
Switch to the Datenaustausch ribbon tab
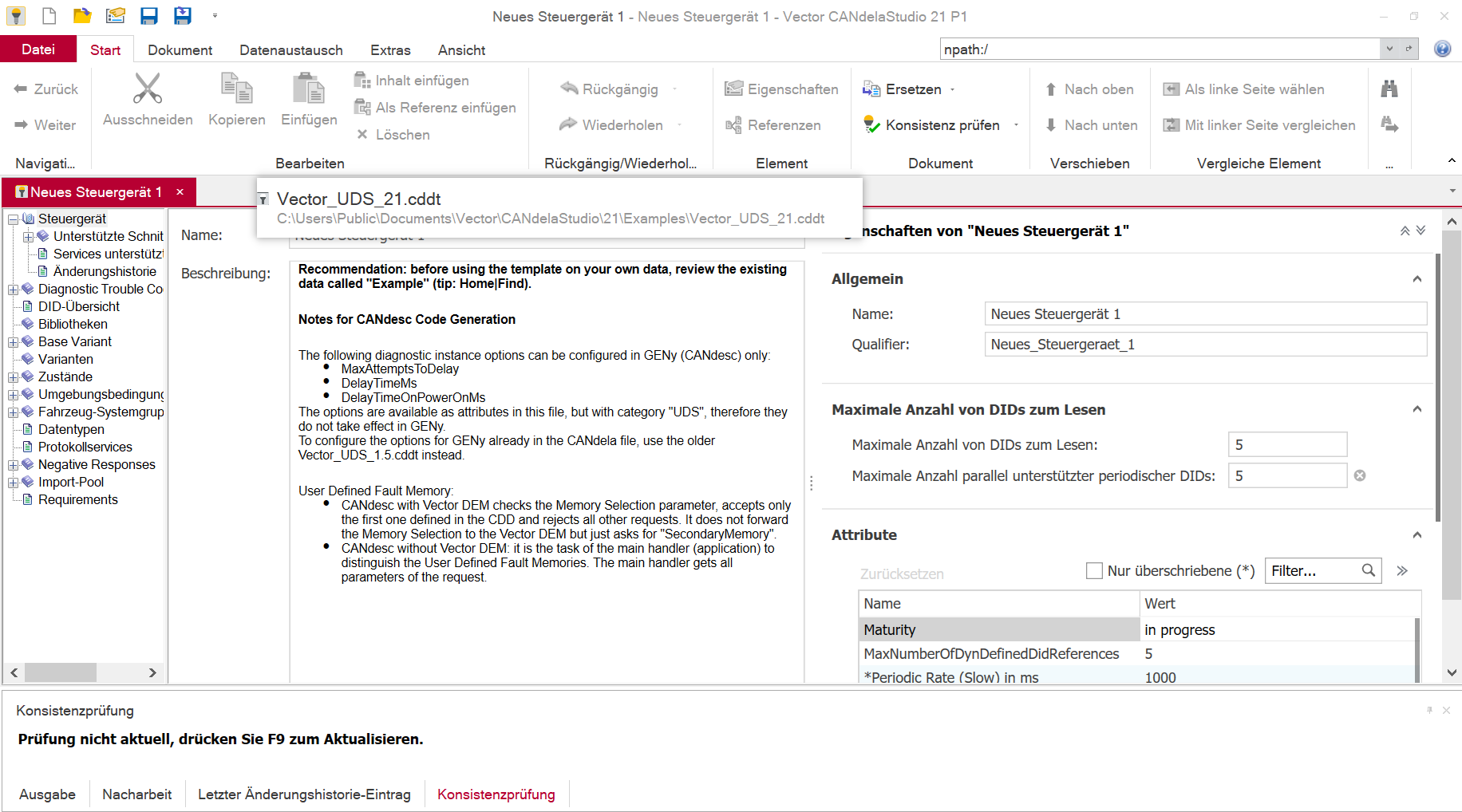[291, 49]
